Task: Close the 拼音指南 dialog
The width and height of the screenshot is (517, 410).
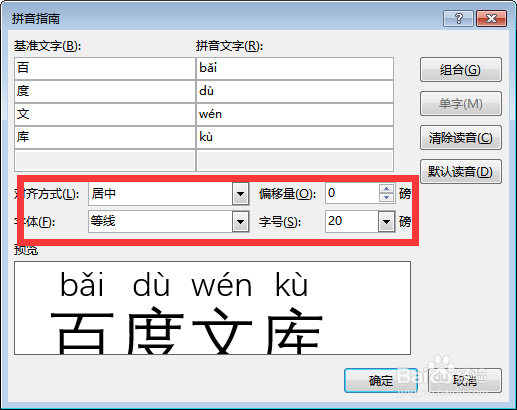Action: (x=491, y=18)
